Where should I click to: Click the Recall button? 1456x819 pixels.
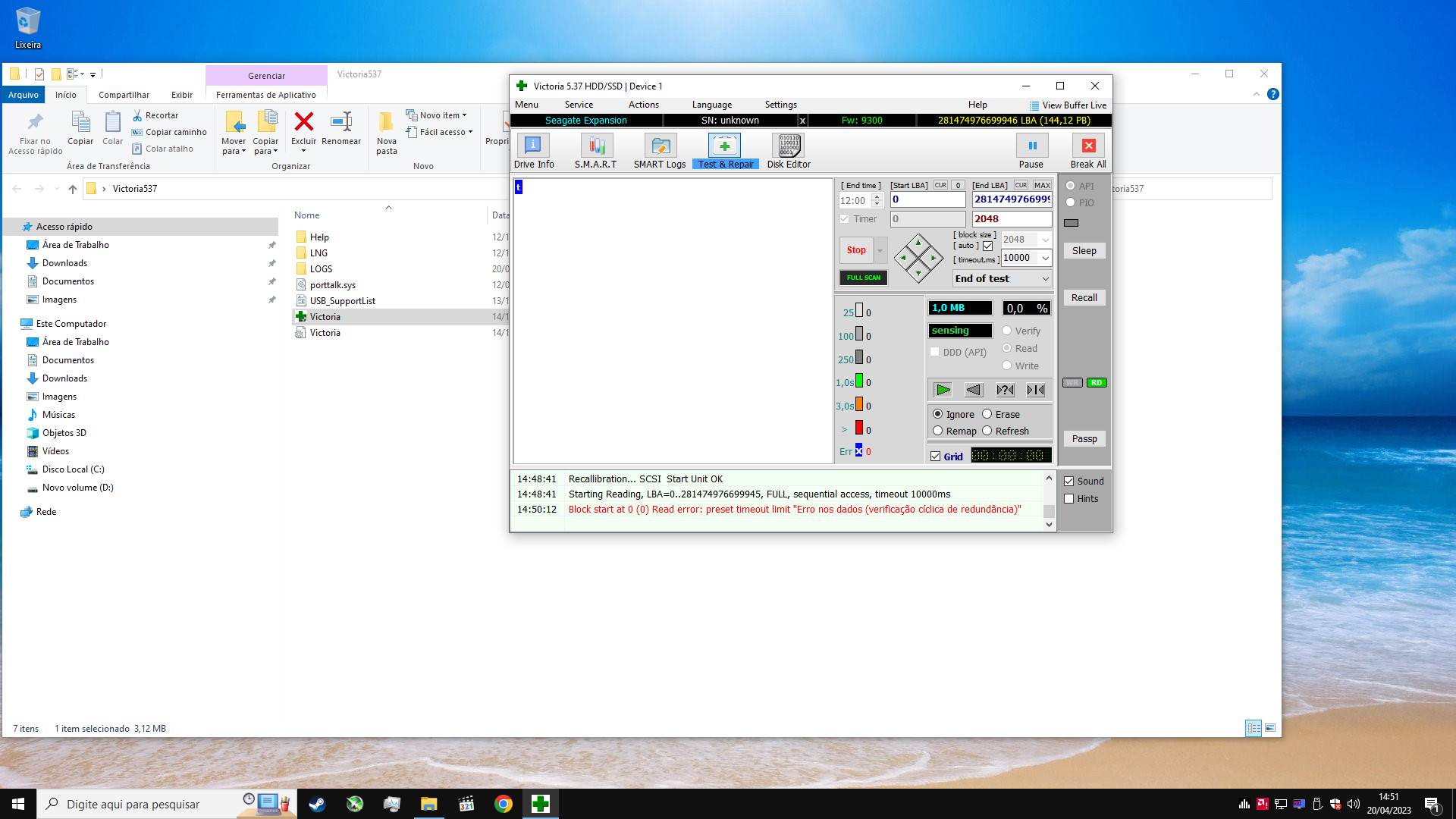point(1084,298)
